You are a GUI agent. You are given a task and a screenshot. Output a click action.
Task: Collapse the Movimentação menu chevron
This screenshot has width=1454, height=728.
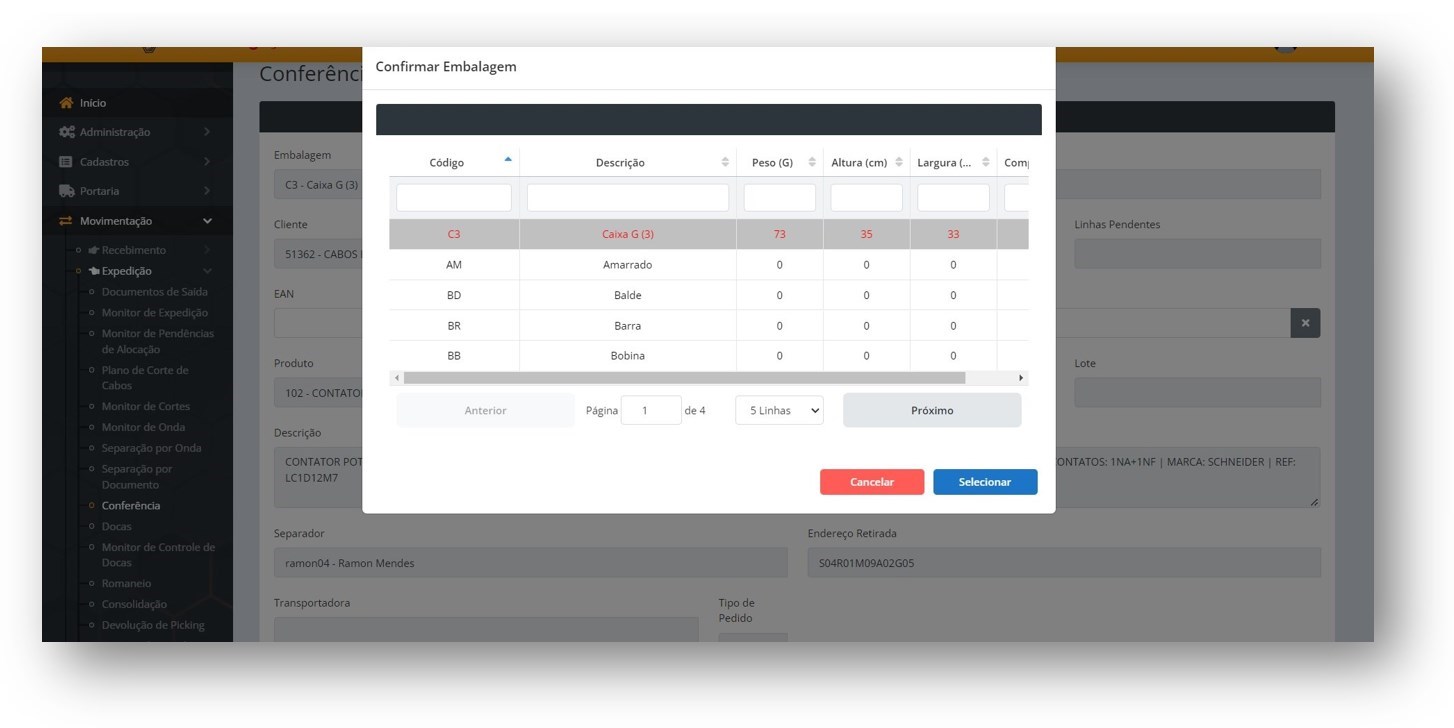(x=207, y=221)
